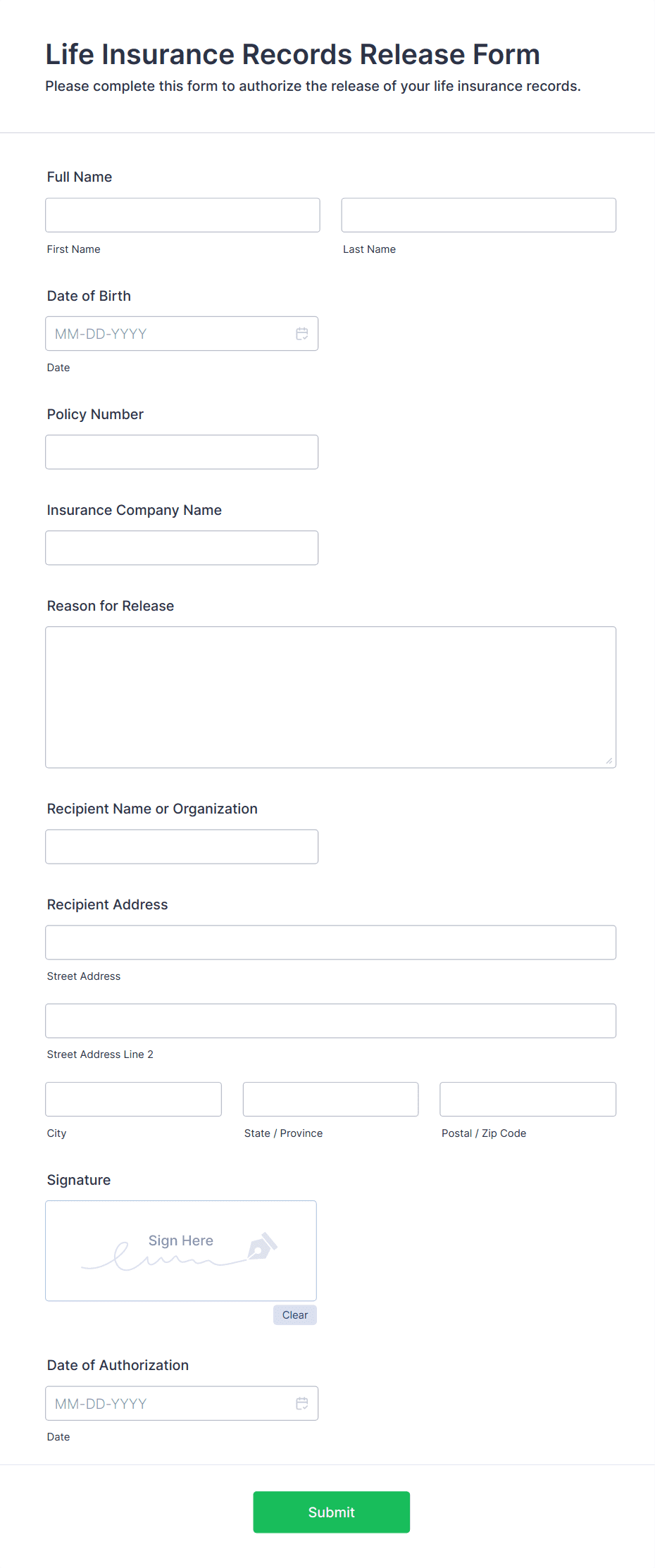Open the Date of Authorization calendar picker
Viewport: 655px width, 1568px height.
pyautogui.click(x=302, y=1403)
